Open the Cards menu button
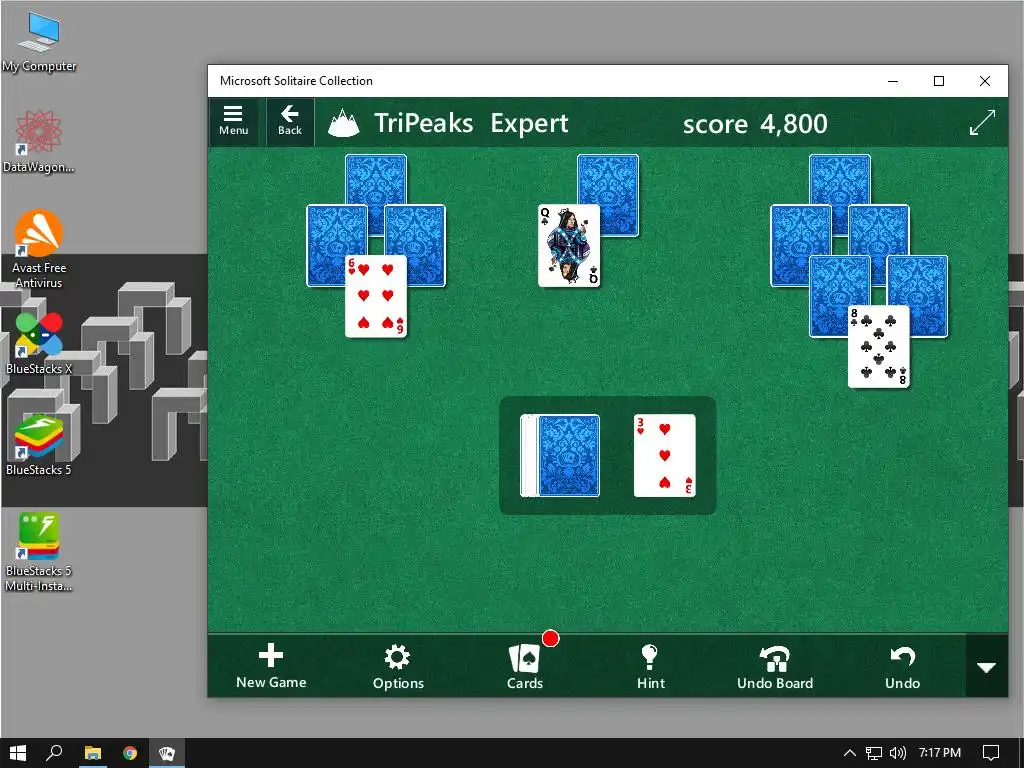The image size is (1024, 768). pyautogui.click(x=525, y=666)
